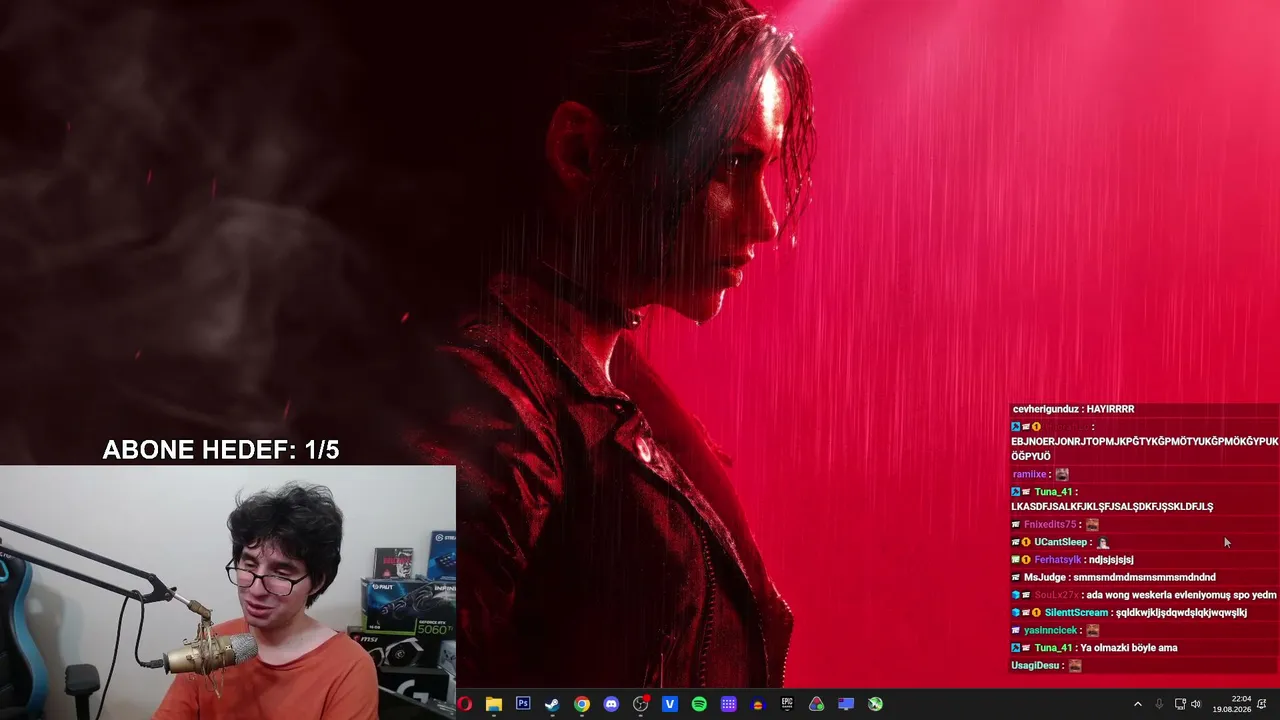The width and height of the screenshot is (1280, 720).
Task: Click the emote posted by UCantSleep
Action: [1103, 542]
